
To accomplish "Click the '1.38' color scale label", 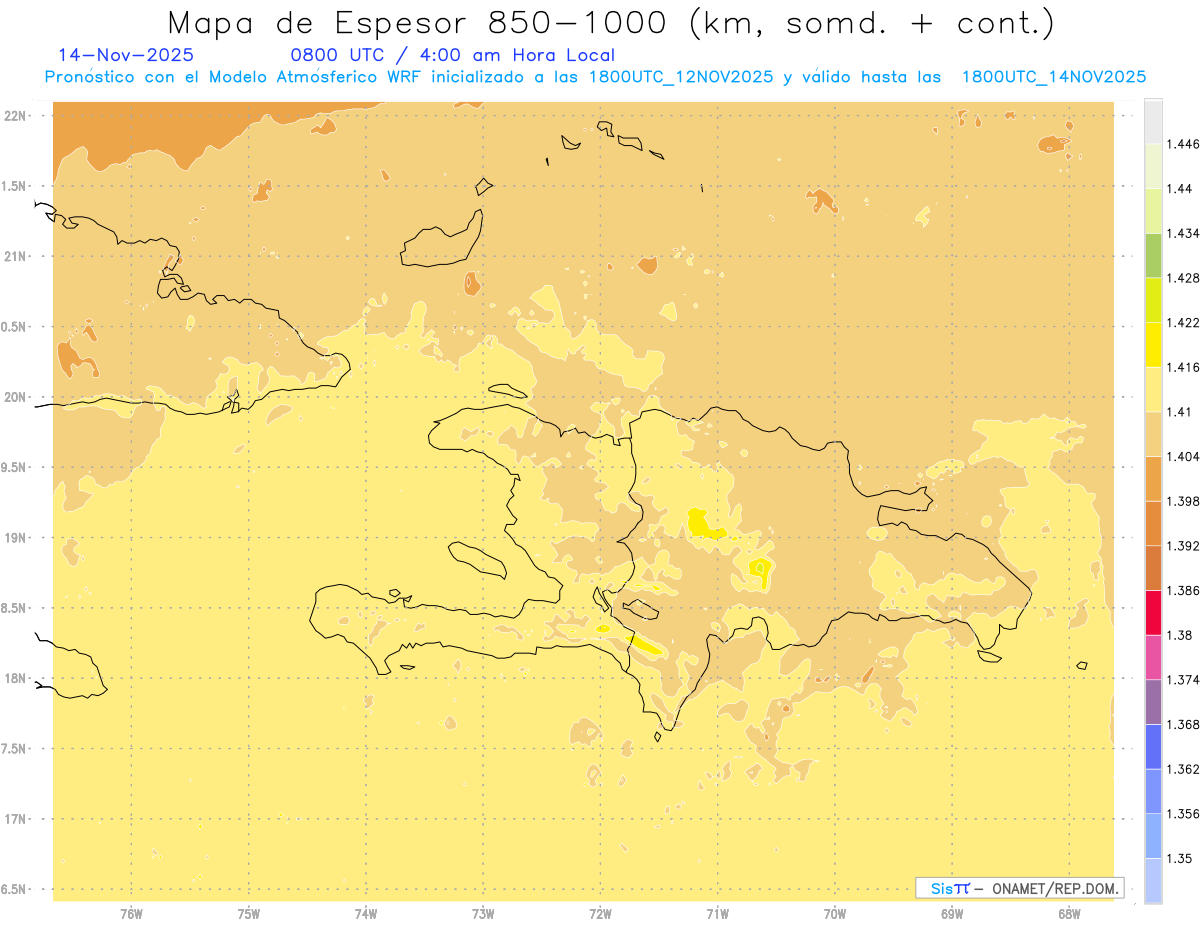I will coord(1180,635).
